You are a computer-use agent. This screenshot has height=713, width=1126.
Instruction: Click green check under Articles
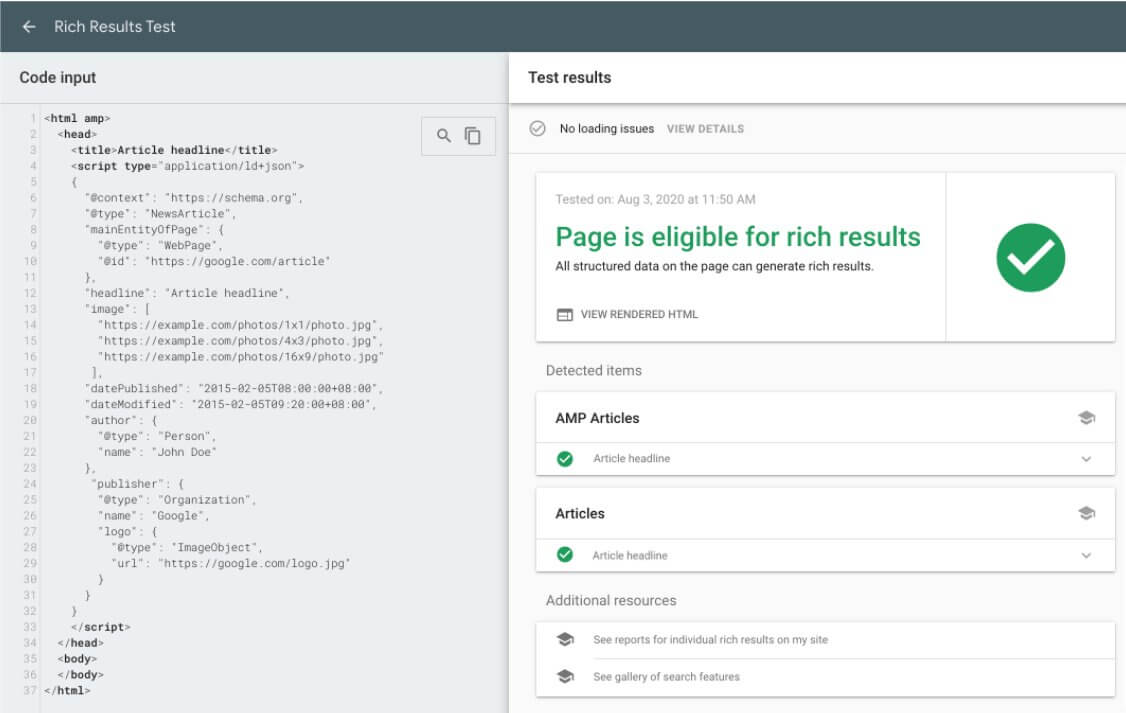coord(565,555)
